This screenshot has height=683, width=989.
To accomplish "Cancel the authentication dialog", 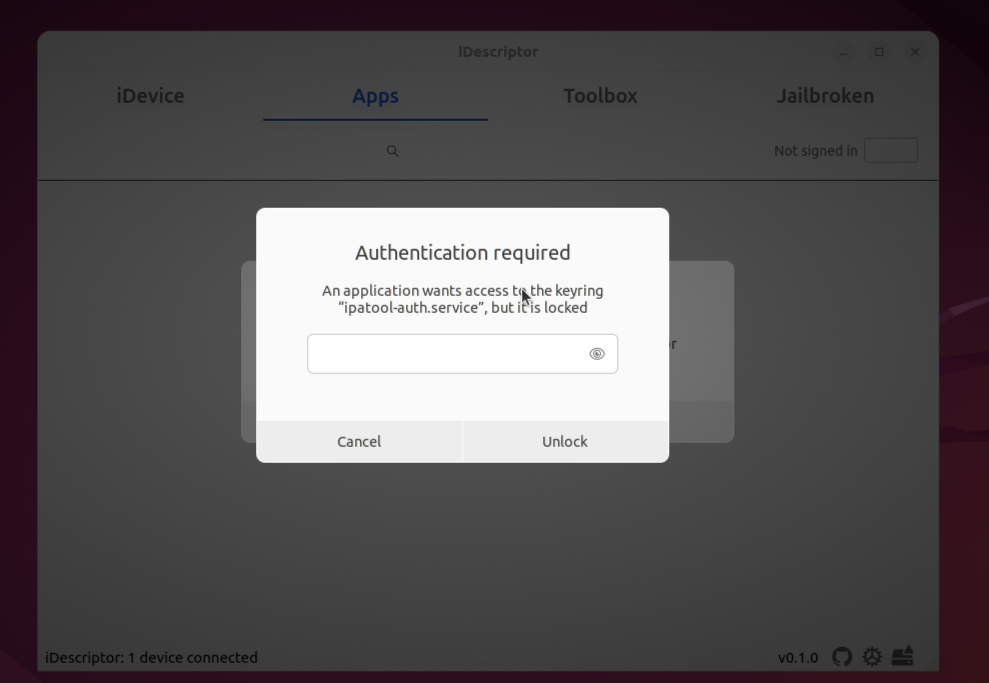I will [x=359, y=441].
